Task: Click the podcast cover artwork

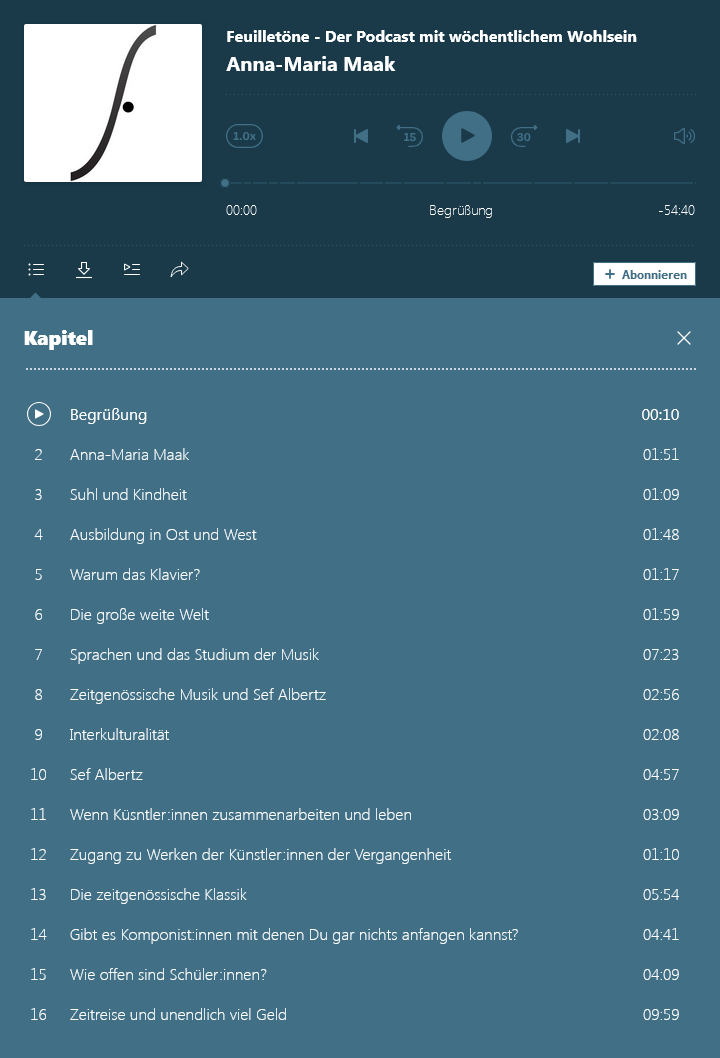Action: click(113, 103)
